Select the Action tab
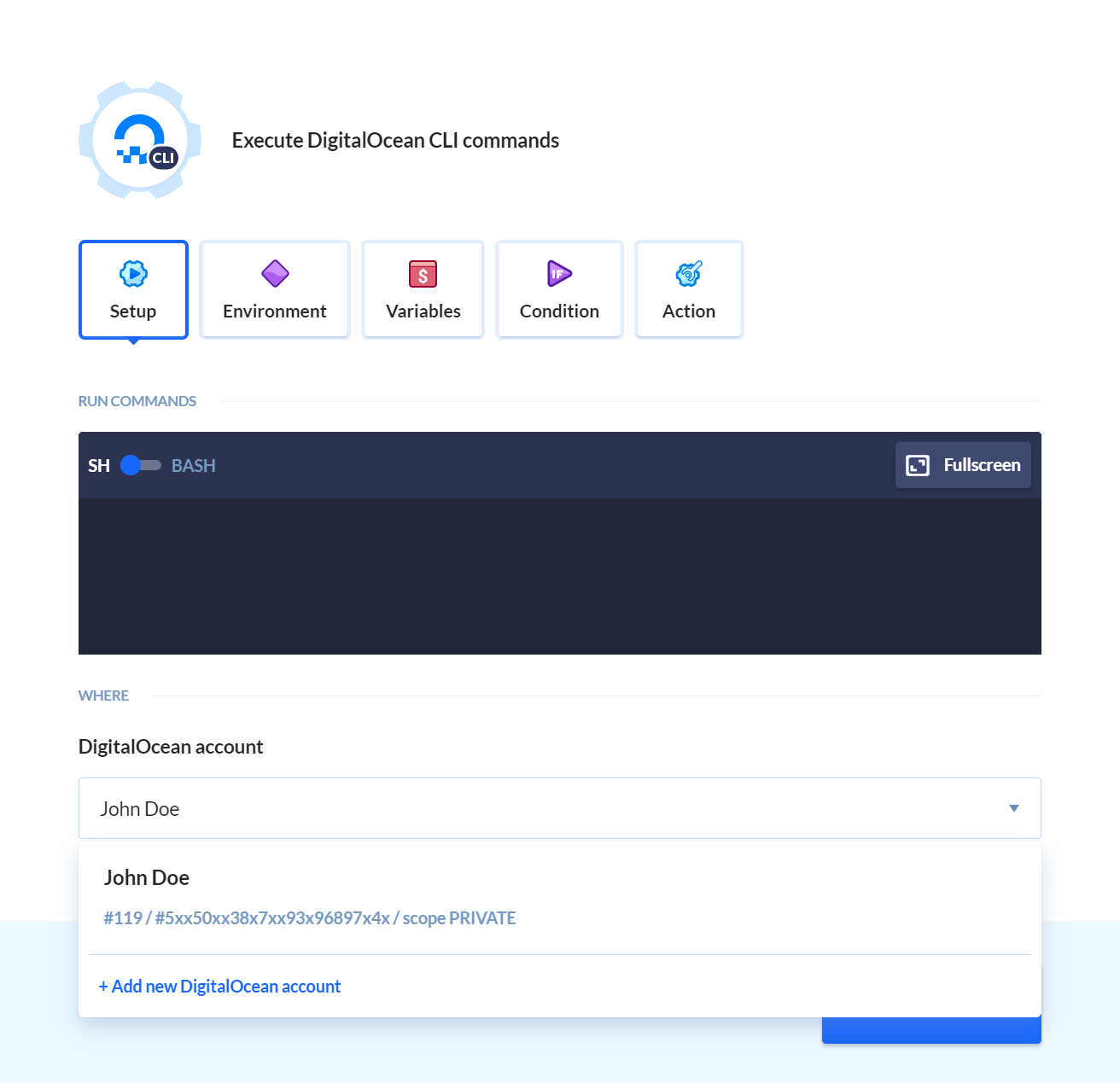Viewport: 1120px width, 1083px height. point(689,289)
